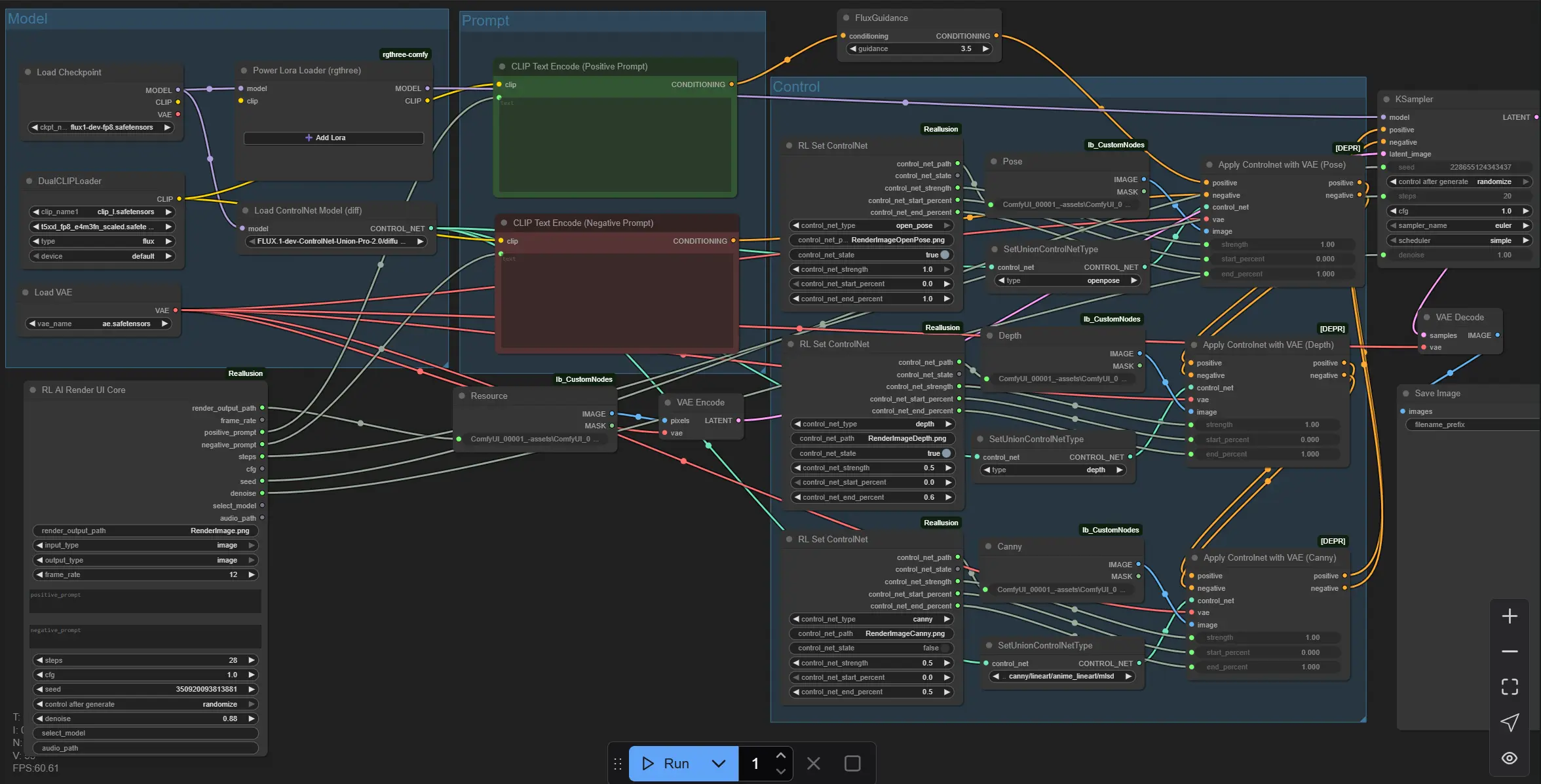Change control_net_type open_pose option
This screenshot has height=784, width=1541.
point(871,225)
